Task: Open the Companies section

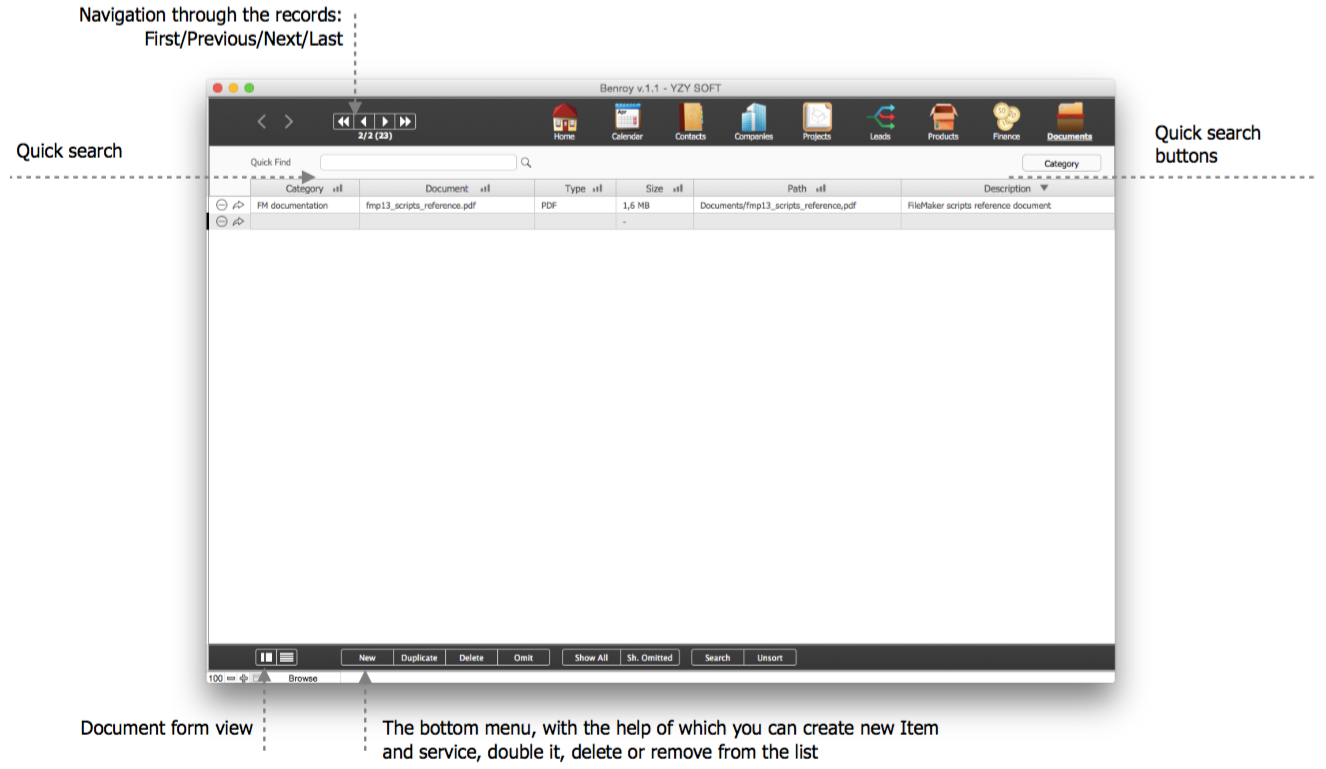Action: 753,120
